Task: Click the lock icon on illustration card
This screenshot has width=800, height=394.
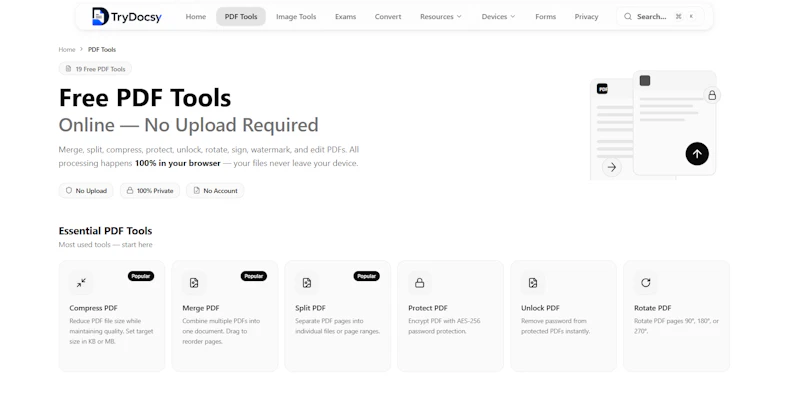Action: pyautogui.click(x=712, y=95)
